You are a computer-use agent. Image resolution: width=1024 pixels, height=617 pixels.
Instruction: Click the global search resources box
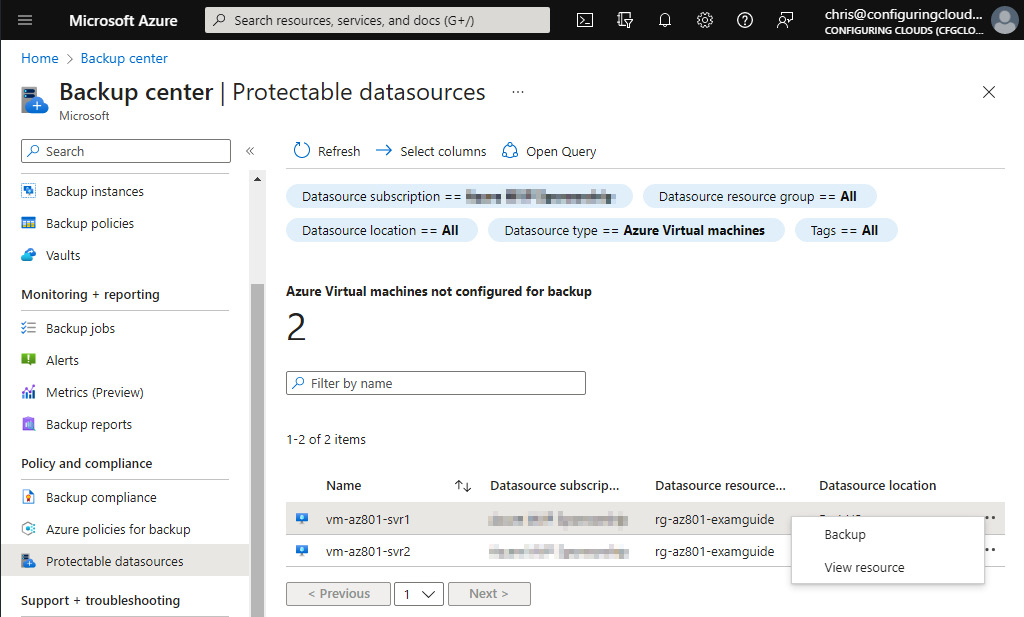coord(377,20)
